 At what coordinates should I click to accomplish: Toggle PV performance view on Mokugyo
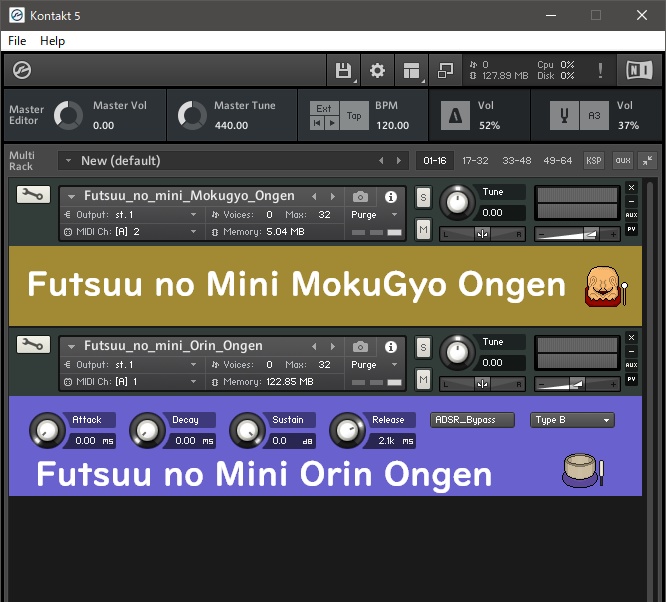pyautogui.click(x=631, y=229)
